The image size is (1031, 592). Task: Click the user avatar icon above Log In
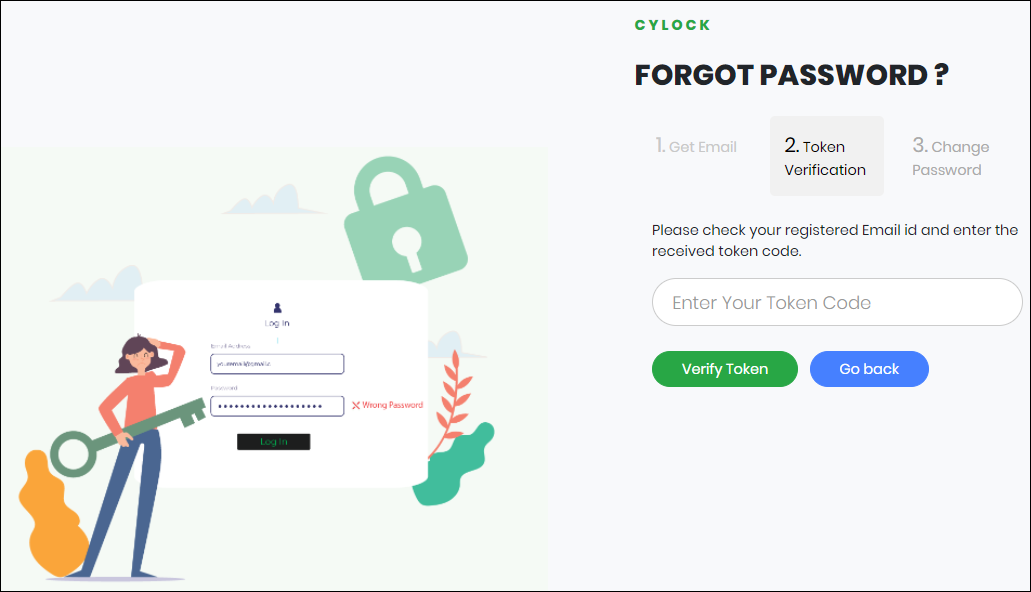pyautogui.click(x=277, y=308)
